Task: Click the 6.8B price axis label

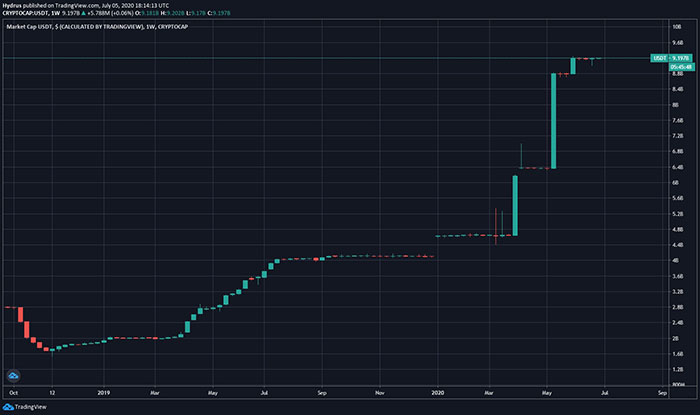Action: (x=678, y=151)
